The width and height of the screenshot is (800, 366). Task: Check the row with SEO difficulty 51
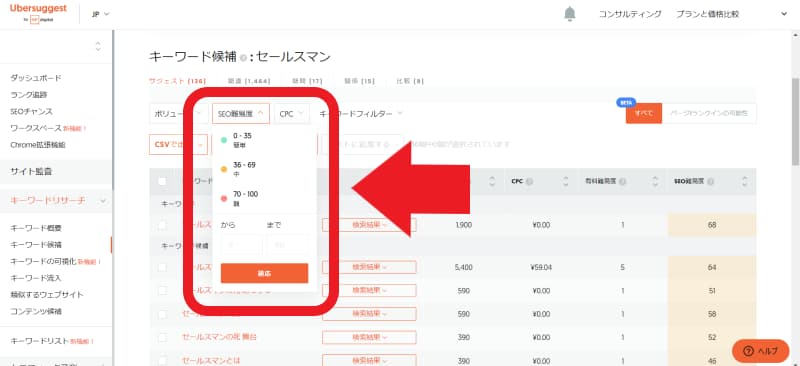162,290
